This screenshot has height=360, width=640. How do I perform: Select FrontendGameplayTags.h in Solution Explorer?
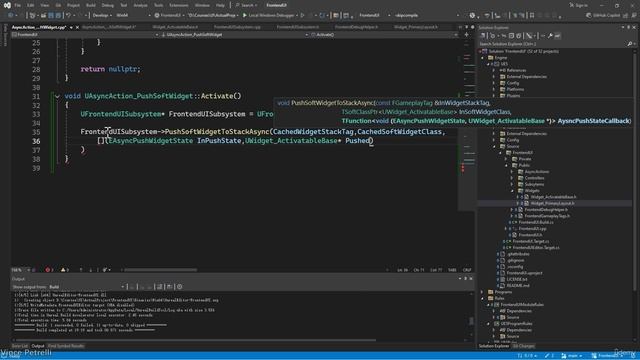point(547,216)
